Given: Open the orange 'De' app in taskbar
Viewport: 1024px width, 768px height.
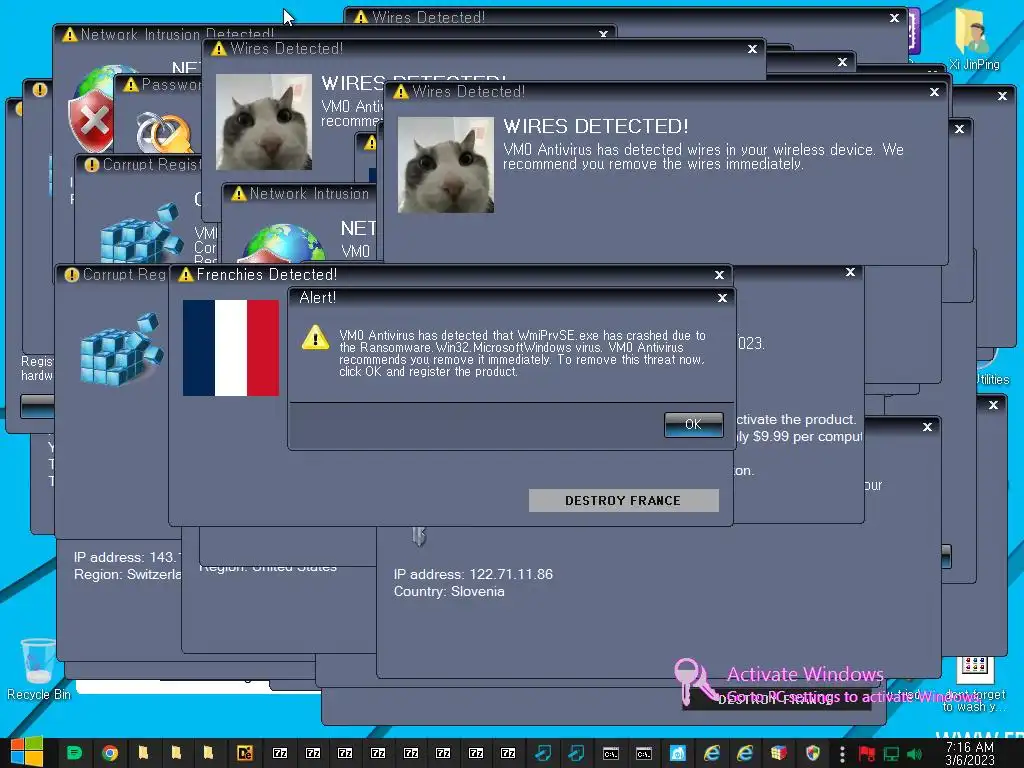Looking at the screenshot, I should 245,753.
